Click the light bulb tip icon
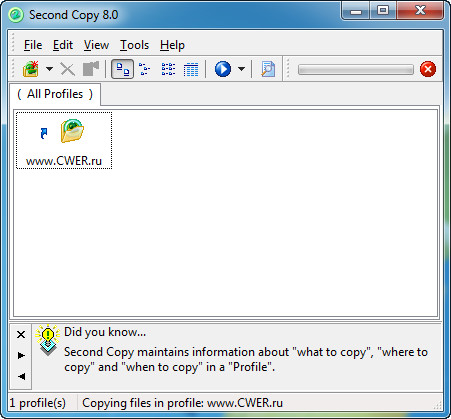The width and height of the screenshot is (451, 419). click(48, 340)
